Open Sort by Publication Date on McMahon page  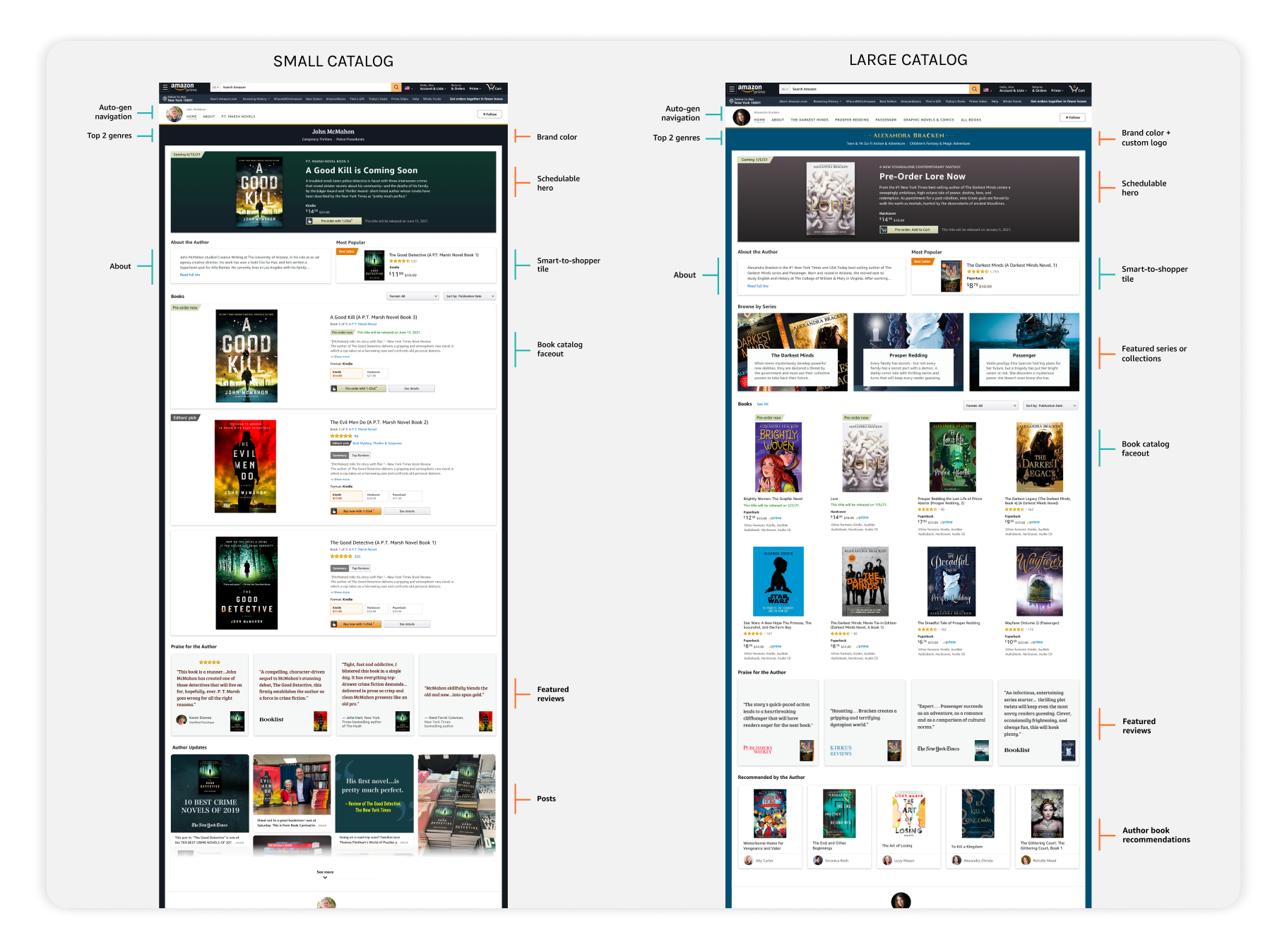(470, 296)
